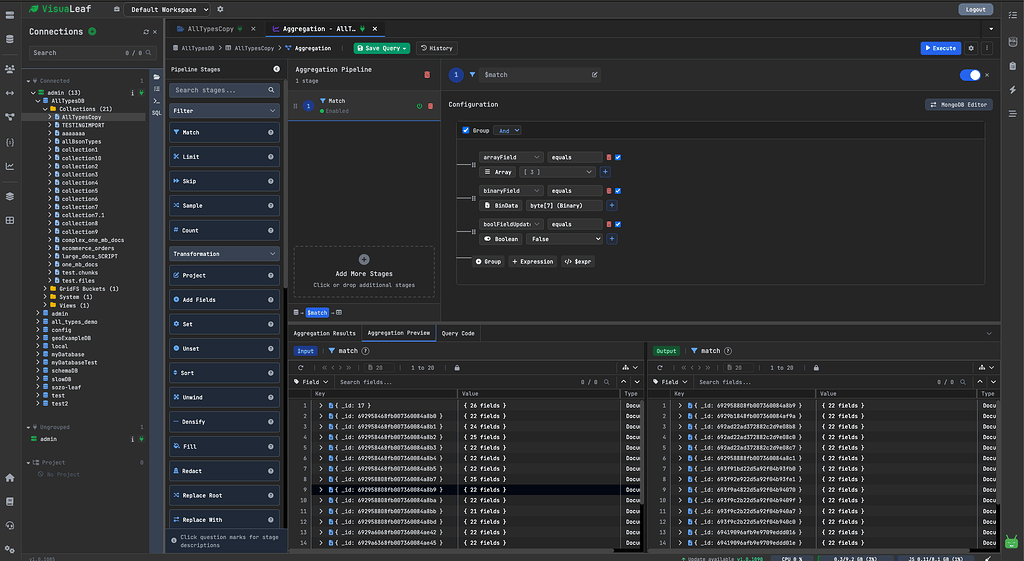Collapse the Pipeline Stages panel arrow
Viewport: 1024px width, 561px height.
(x=276, y=69)
